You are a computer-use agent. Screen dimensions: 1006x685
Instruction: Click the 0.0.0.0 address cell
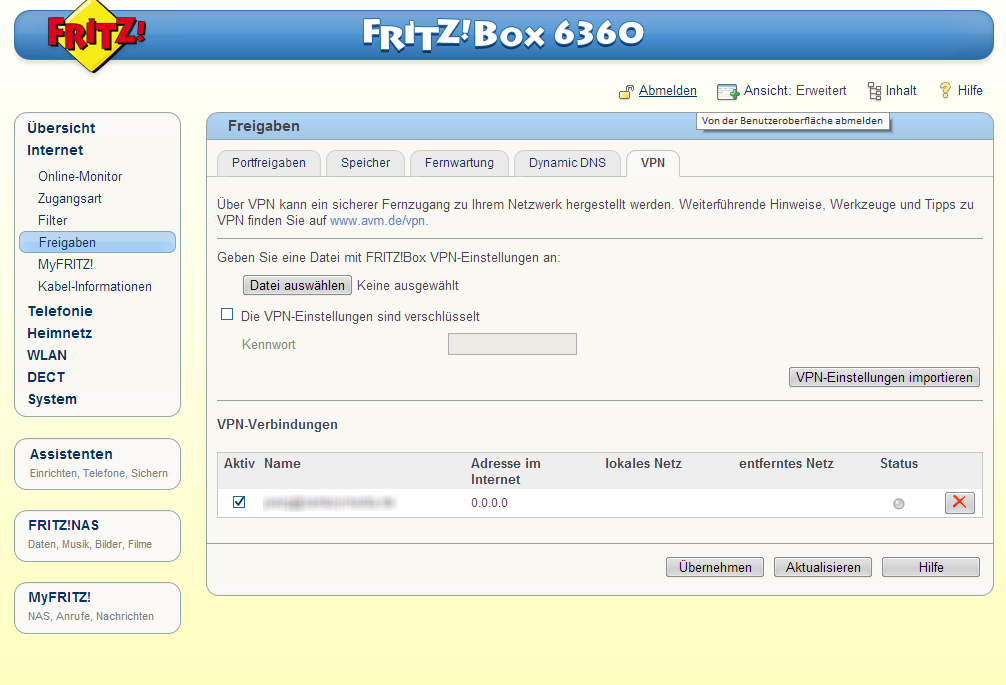[x=489, y=503]
